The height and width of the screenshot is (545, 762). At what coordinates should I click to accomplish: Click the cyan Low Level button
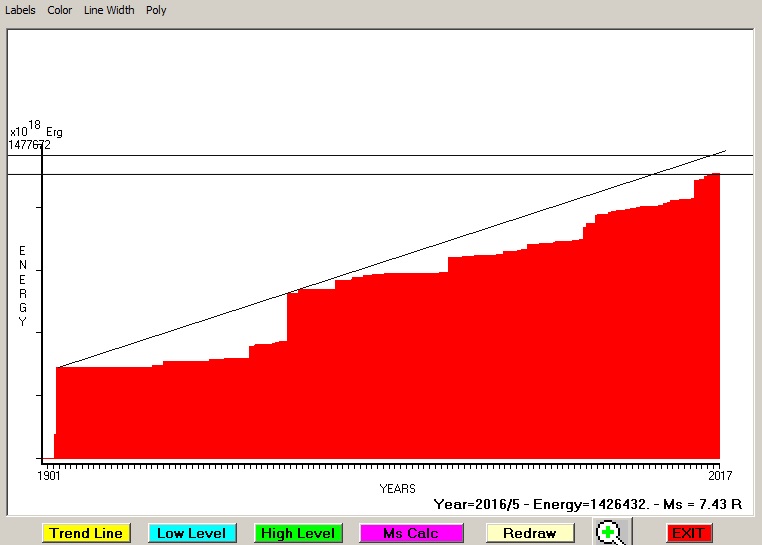pos(191,533)
